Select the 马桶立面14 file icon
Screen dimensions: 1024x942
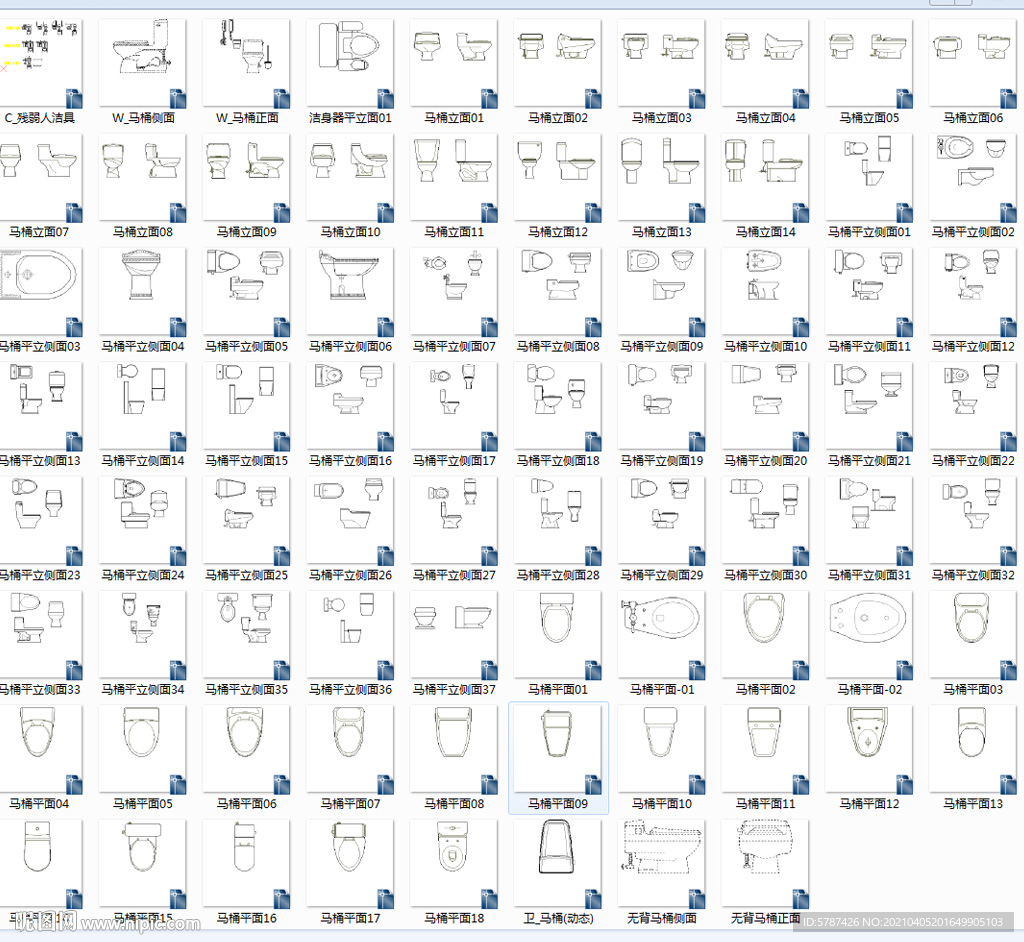pyautogui.click(x=766, y=178)
